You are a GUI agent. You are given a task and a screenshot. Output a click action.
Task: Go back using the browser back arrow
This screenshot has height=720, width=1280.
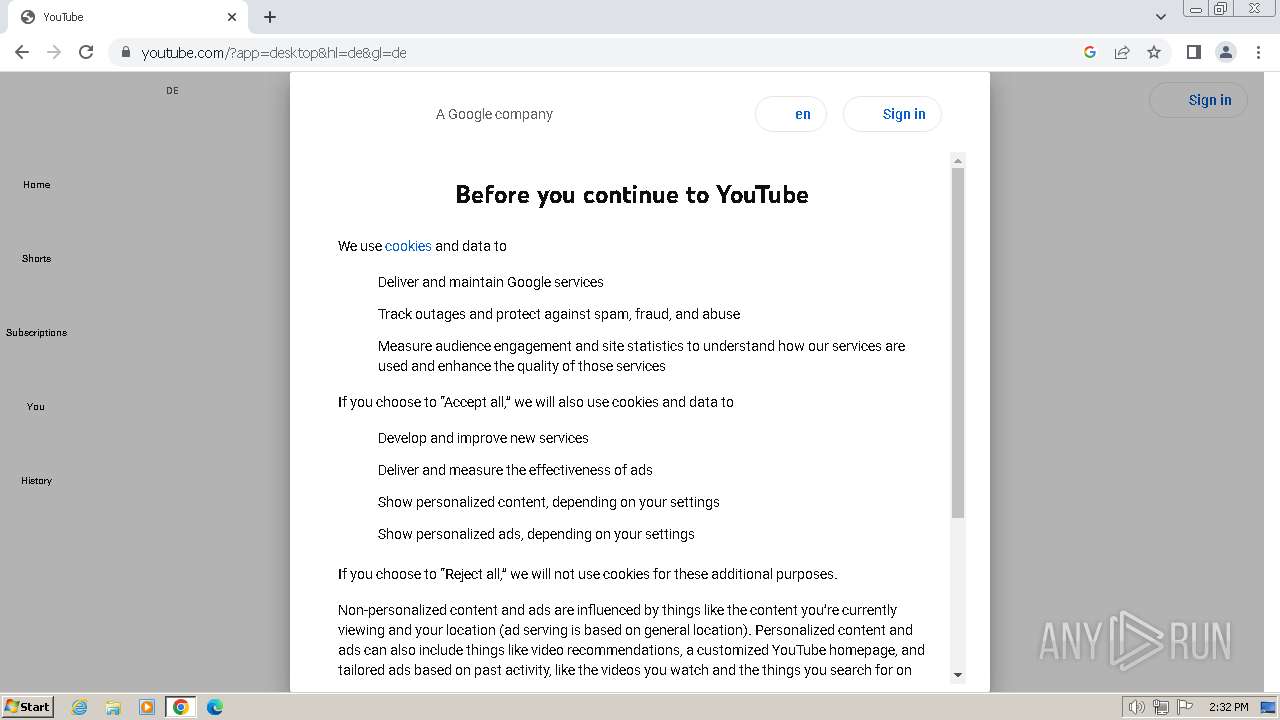[x=22, y=52]
